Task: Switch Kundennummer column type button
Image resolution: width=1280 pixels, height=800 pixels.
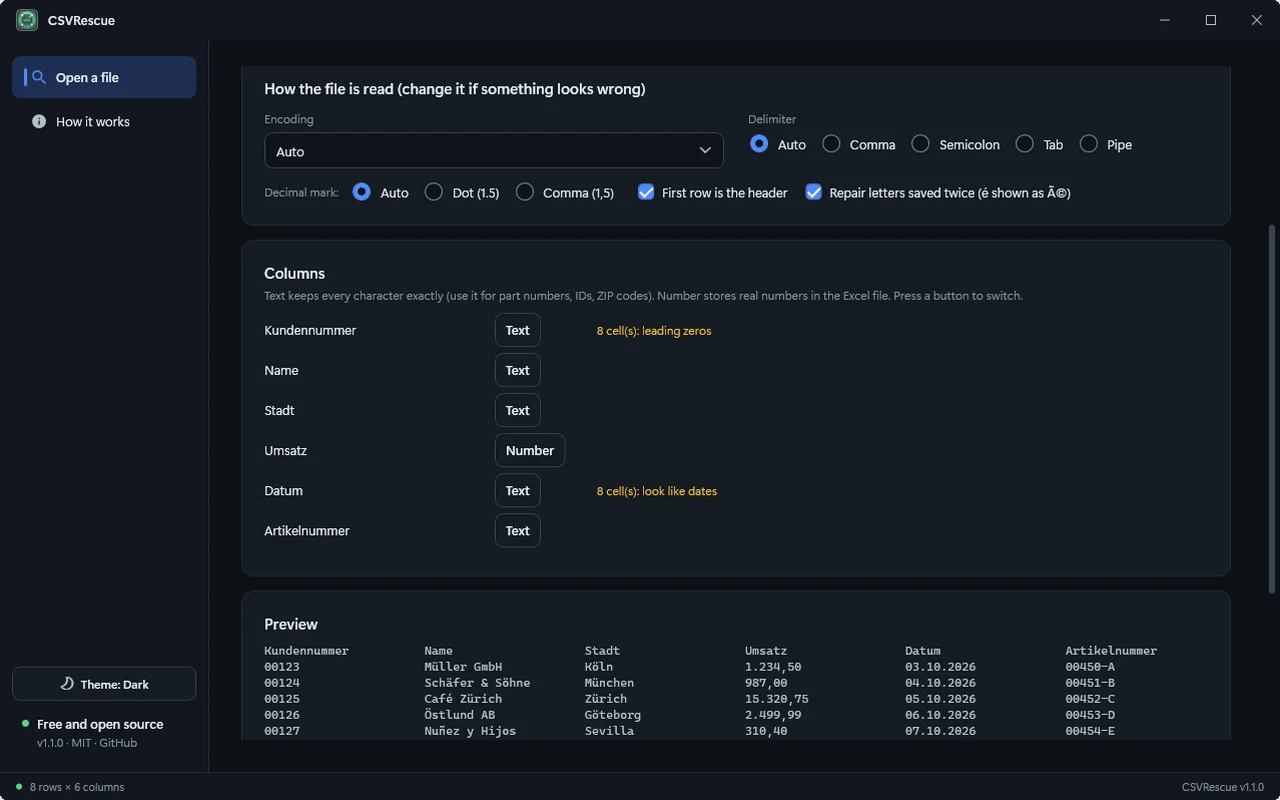Action: (518, 330)
